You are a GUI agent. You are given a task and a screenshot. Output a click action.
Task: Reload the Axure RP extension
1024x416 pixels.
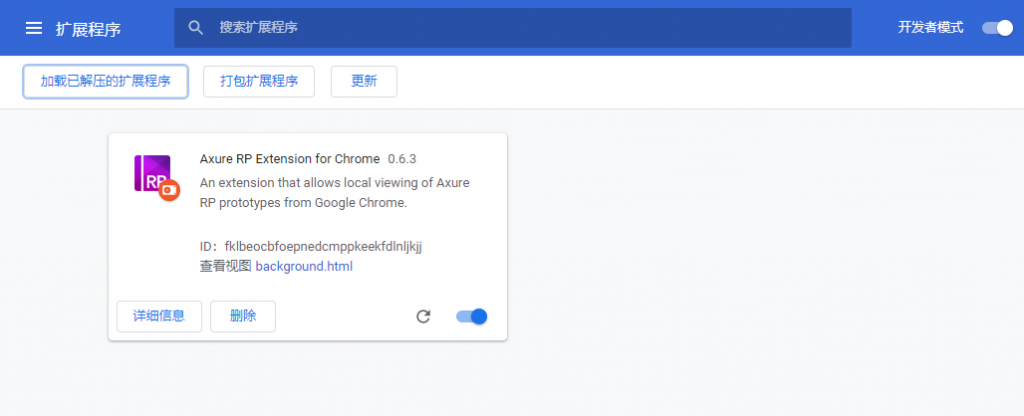tap(423, 317)
